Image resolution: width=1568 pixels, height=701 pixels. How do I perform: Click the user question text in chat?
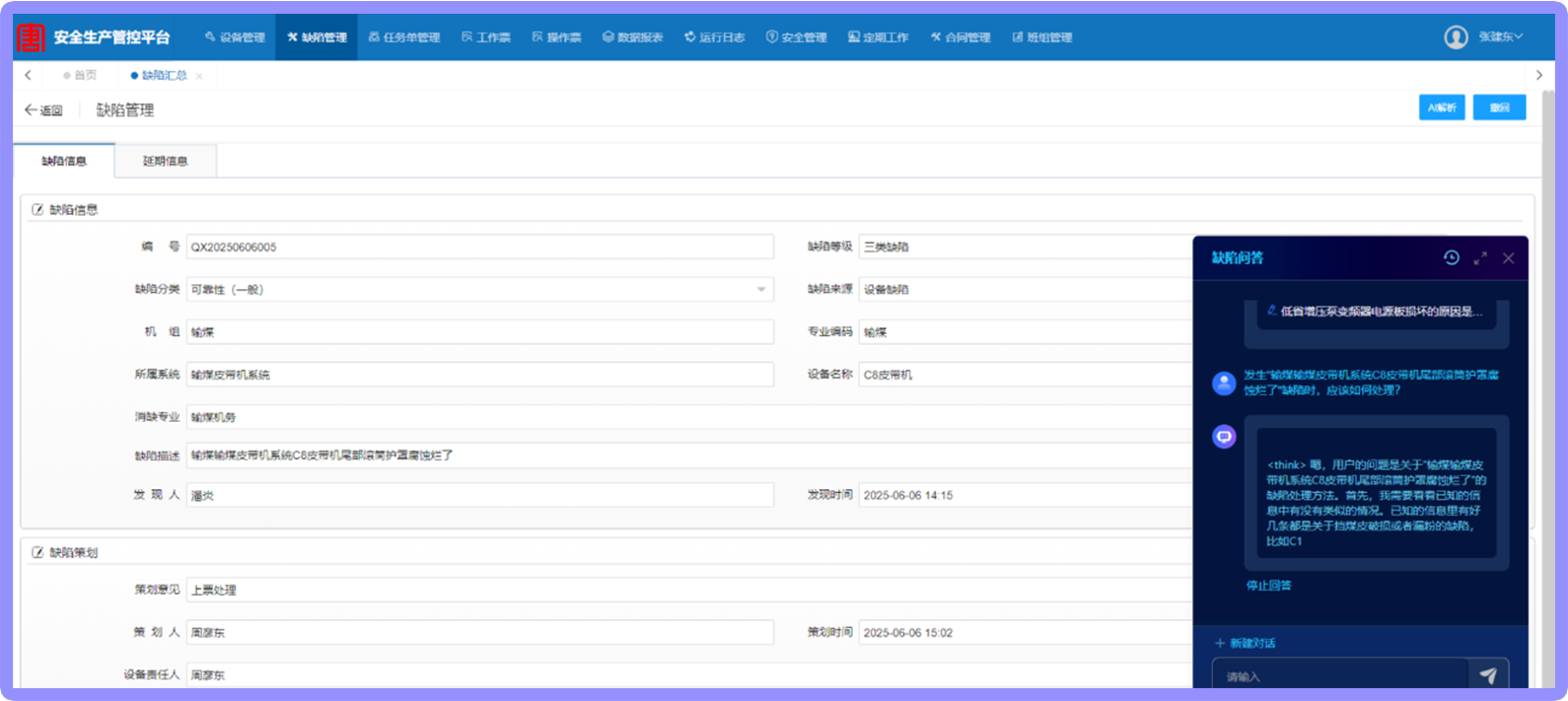tap(1372, 383)
